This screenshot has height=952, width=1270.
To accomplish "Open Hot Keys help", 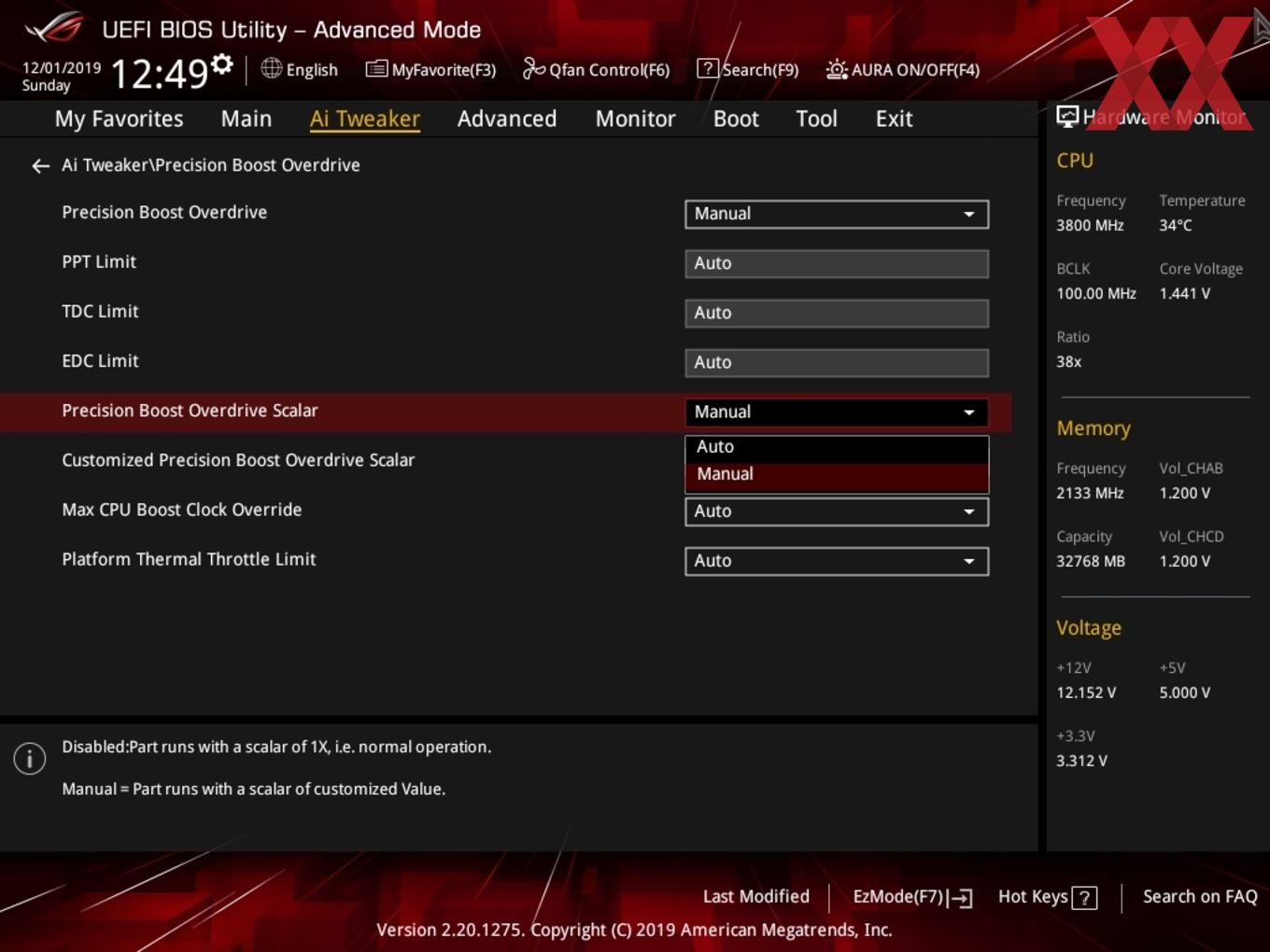I will (1047, 897).
